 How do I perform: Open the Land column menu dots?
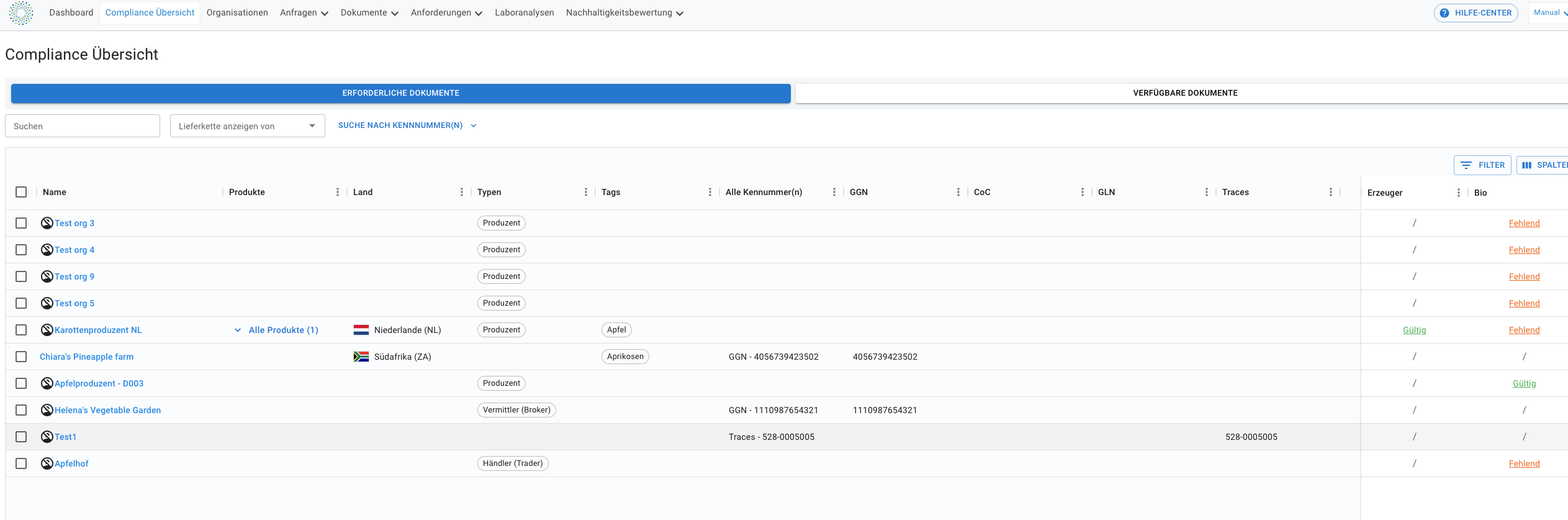point(462,192)
